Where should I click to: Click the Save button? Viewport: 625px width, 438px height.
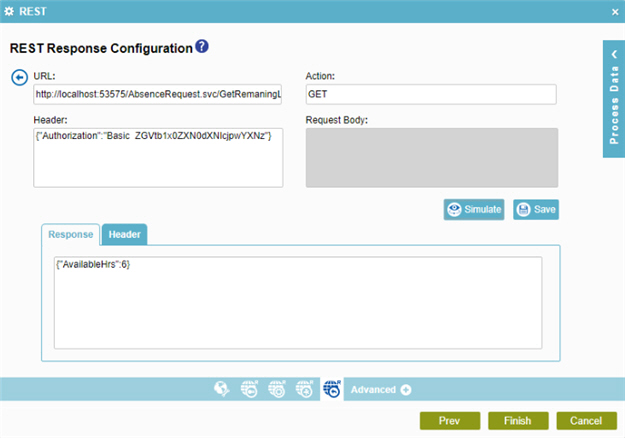point(536,209)
